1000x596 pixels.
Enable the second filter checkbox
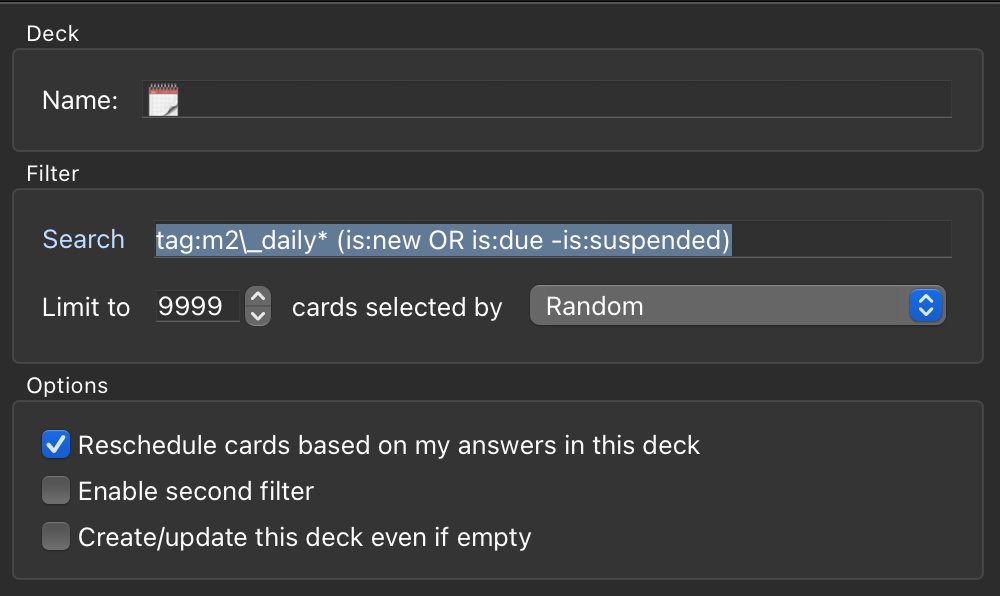[x=56, y=490]
